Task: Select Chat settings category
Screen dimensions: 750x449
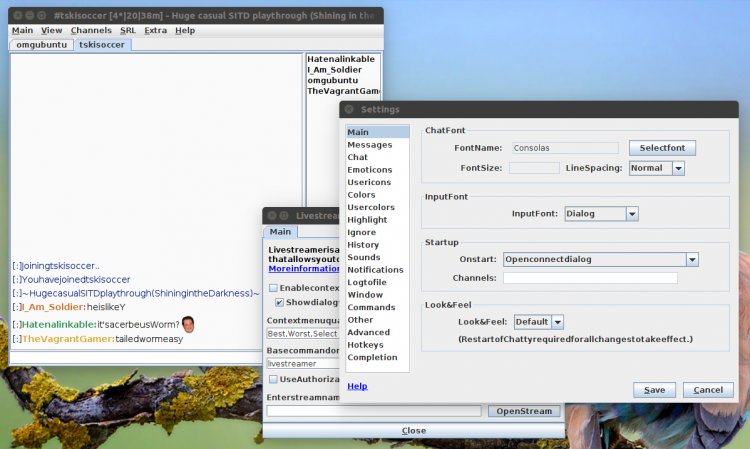Action: coord(377,157)
